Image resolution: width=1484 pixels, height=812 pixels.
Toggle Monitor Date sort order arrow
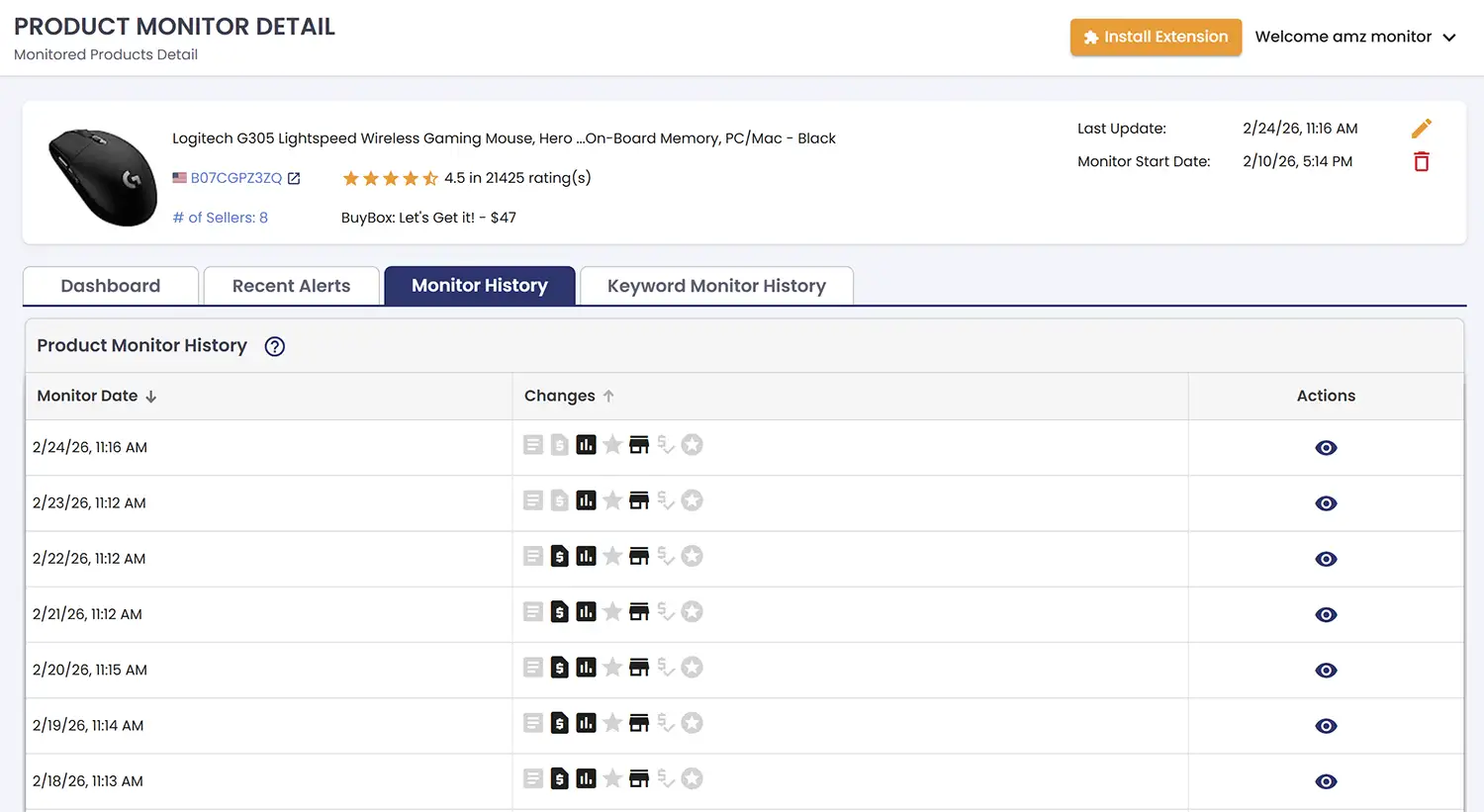150,396
